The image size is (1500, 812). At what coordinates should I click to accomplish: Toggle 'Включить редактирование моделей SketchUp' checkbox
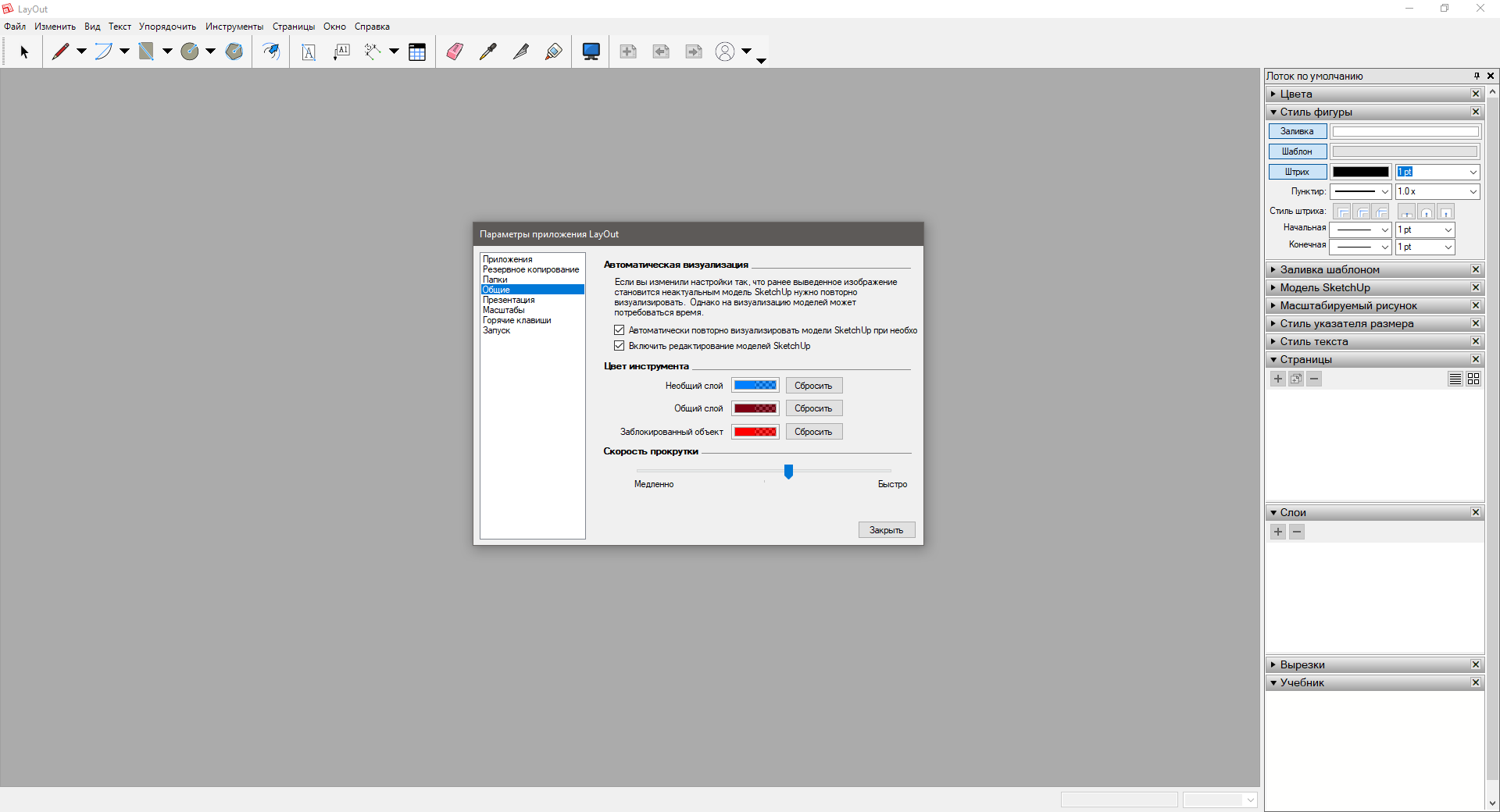pos(620,346)
